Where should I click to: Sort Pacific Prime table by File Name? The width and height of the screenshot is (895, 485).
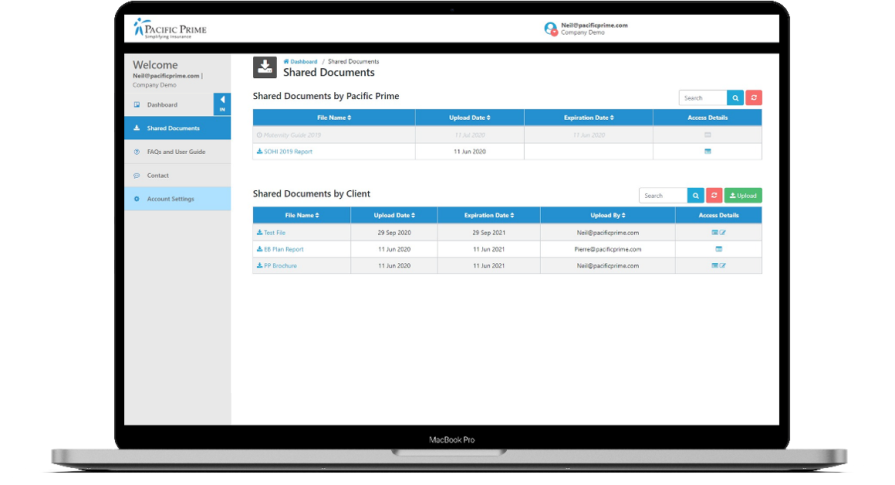[x=333, y=118]
